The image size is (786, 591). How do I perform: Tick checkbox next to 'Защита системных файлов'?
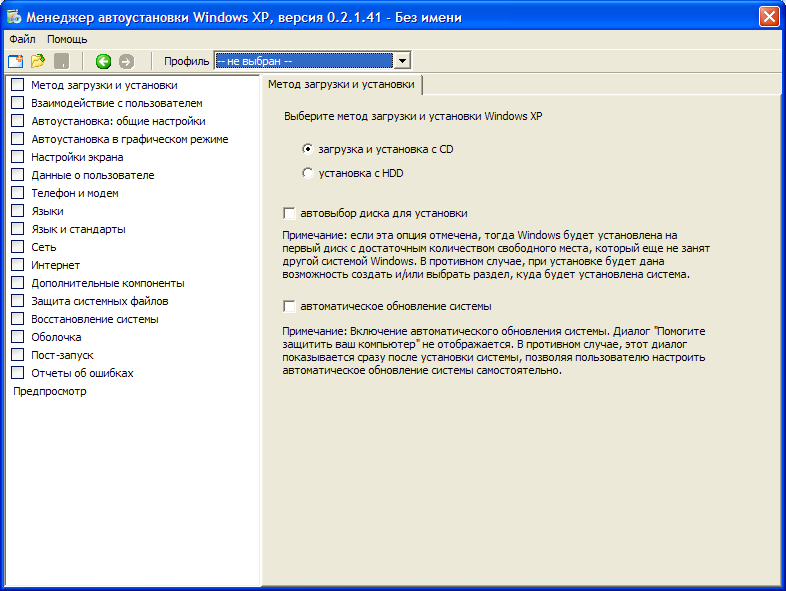coord(18,301)
